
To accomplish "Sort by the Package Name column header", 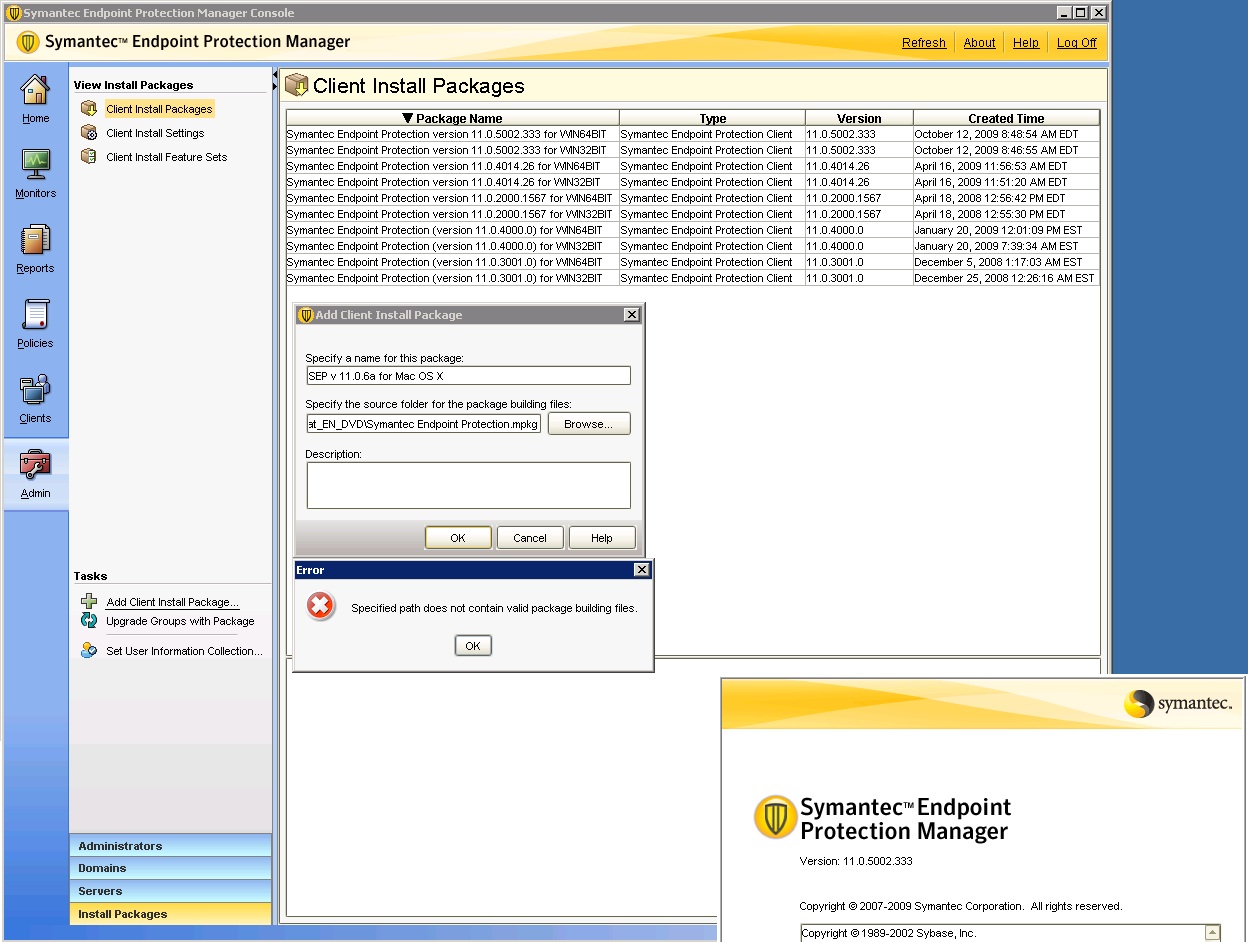I will coord(453,118).
